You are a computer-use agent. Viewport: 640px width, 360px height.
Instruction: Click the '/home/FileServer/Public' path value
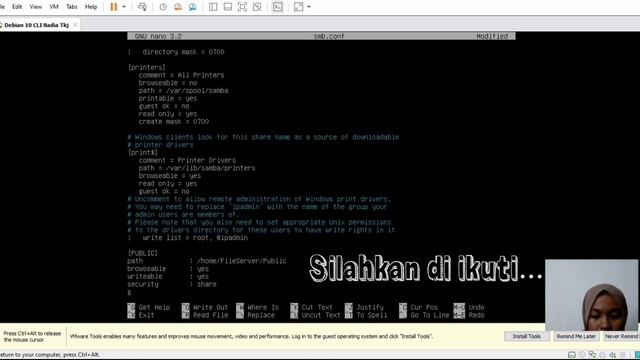(x=242, y=261)
